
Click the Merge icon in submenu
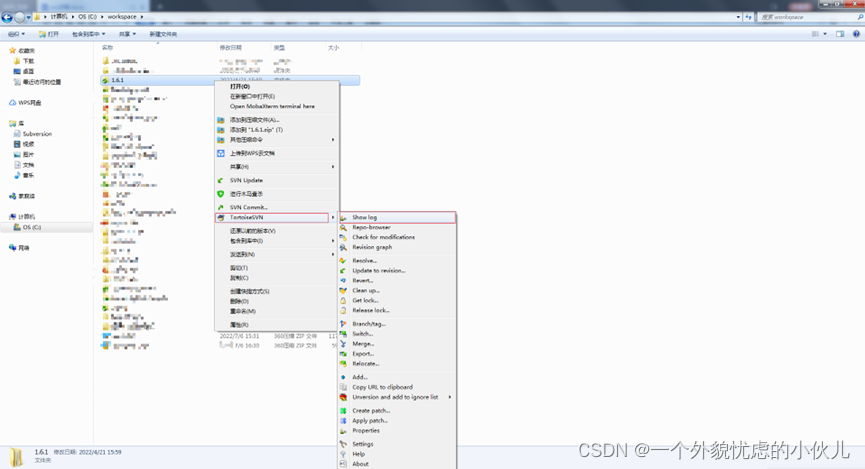[343, 344]
